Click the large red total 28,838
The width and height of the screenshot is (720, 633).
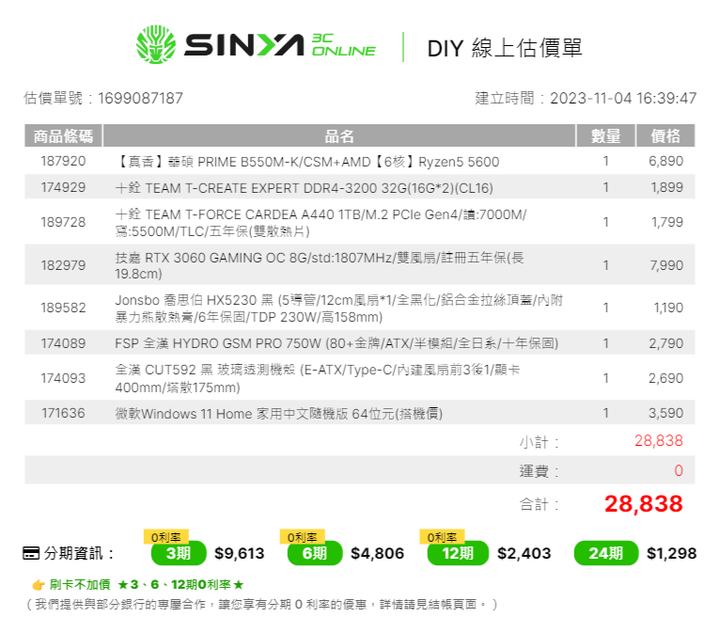[x=644, y=504]
